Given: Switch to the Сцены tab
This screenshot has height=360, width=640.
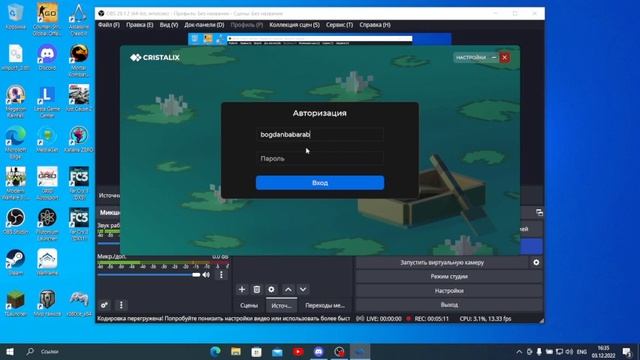Looking at the screenshot, I should pyautogui.click(x=249, y=305).
